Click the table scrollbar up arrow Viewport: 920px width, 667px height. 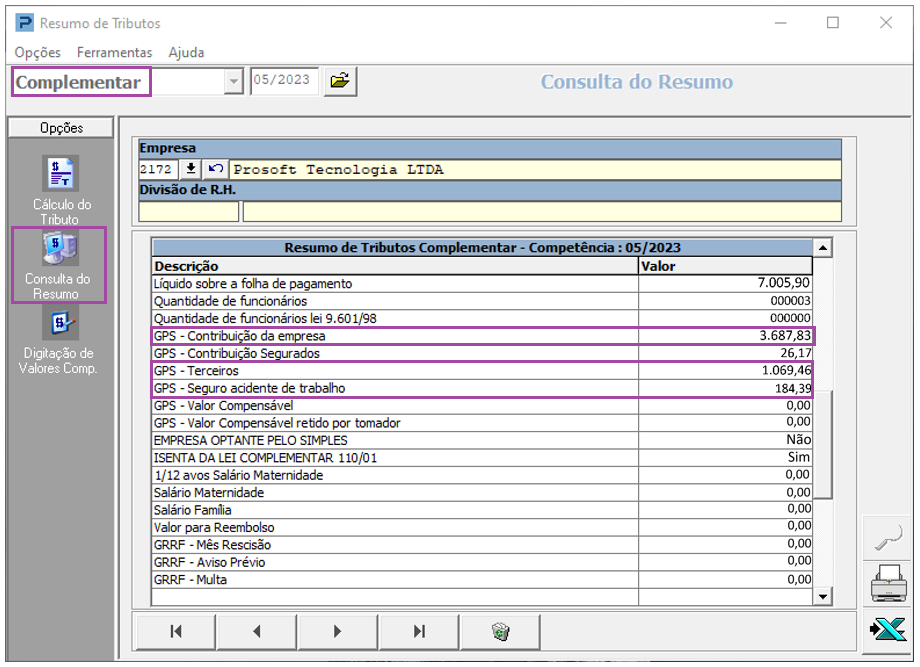pyautogui.click(x=823, y=248)
